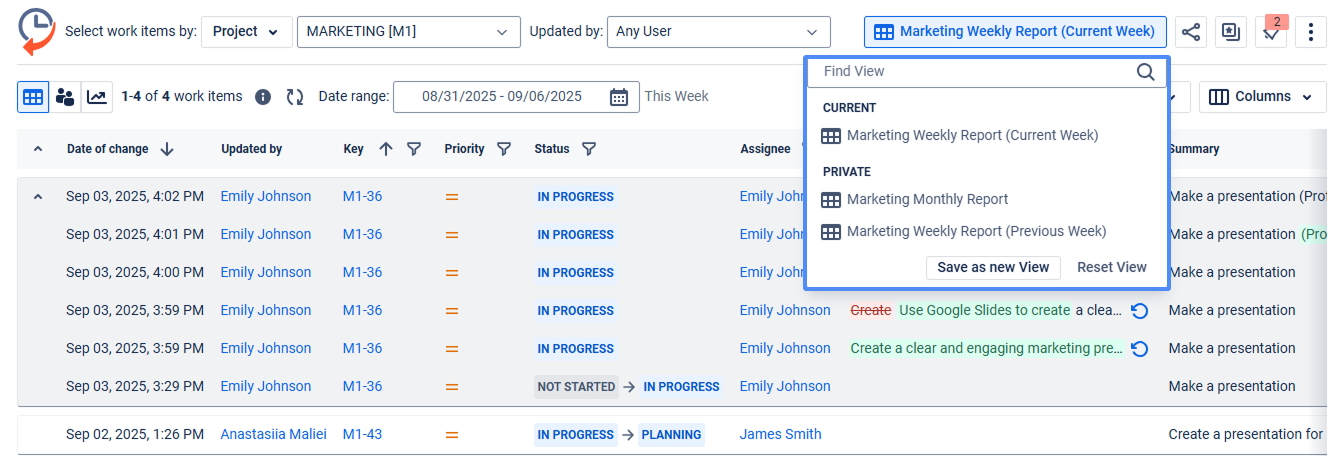Screen dimensions: 1340x456
Task: Click the refresh work items icon
Action: [x=295, y=97]
